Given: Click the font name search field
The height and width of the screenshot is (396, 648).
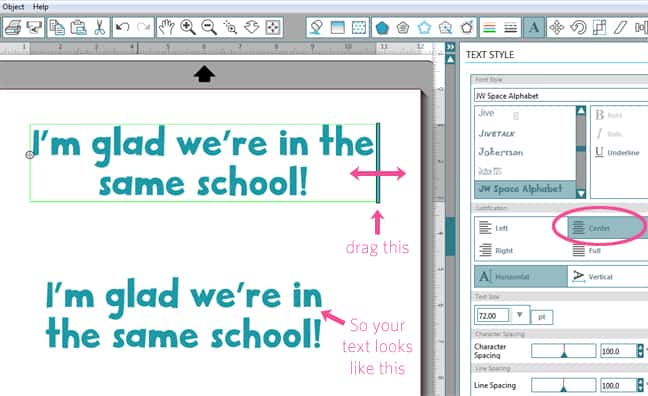Looking at the screenshot, I should [x=561, y=95].
